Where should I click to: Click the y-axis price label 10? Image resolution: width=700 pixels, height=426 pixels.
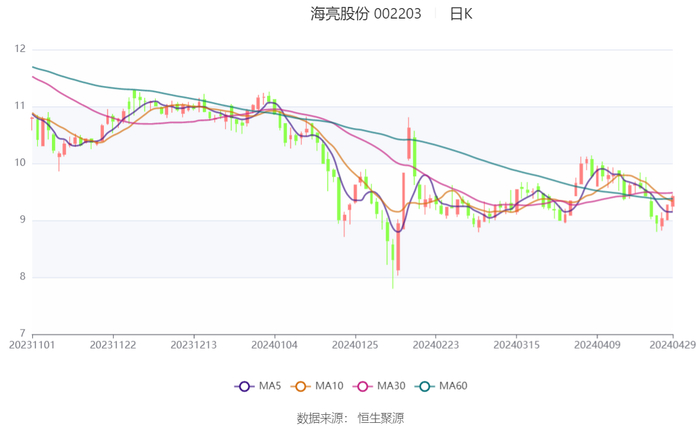point(20,163)
